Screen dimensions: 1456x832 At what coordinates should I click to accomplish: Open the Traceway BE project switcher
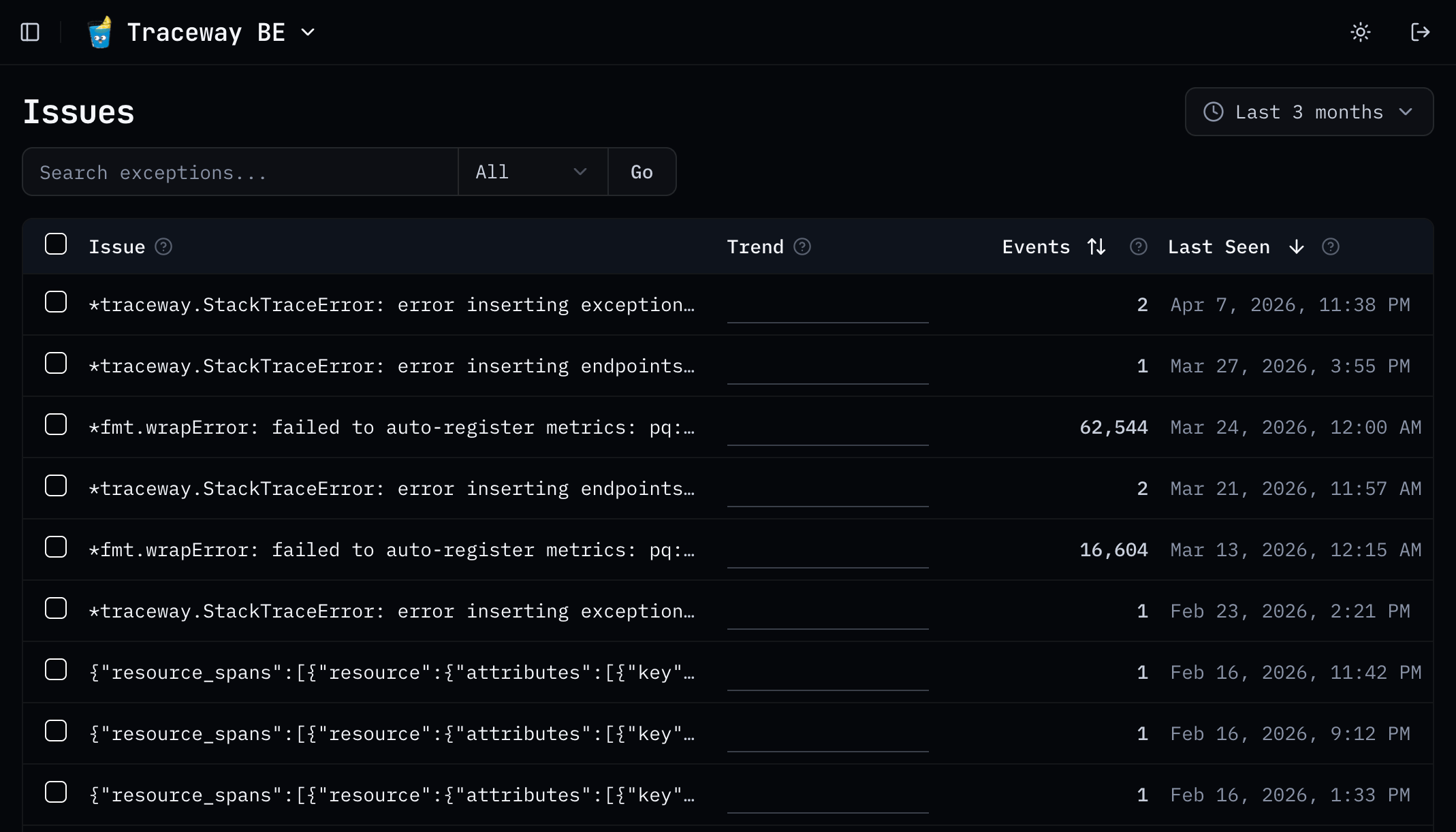[202, 32]
